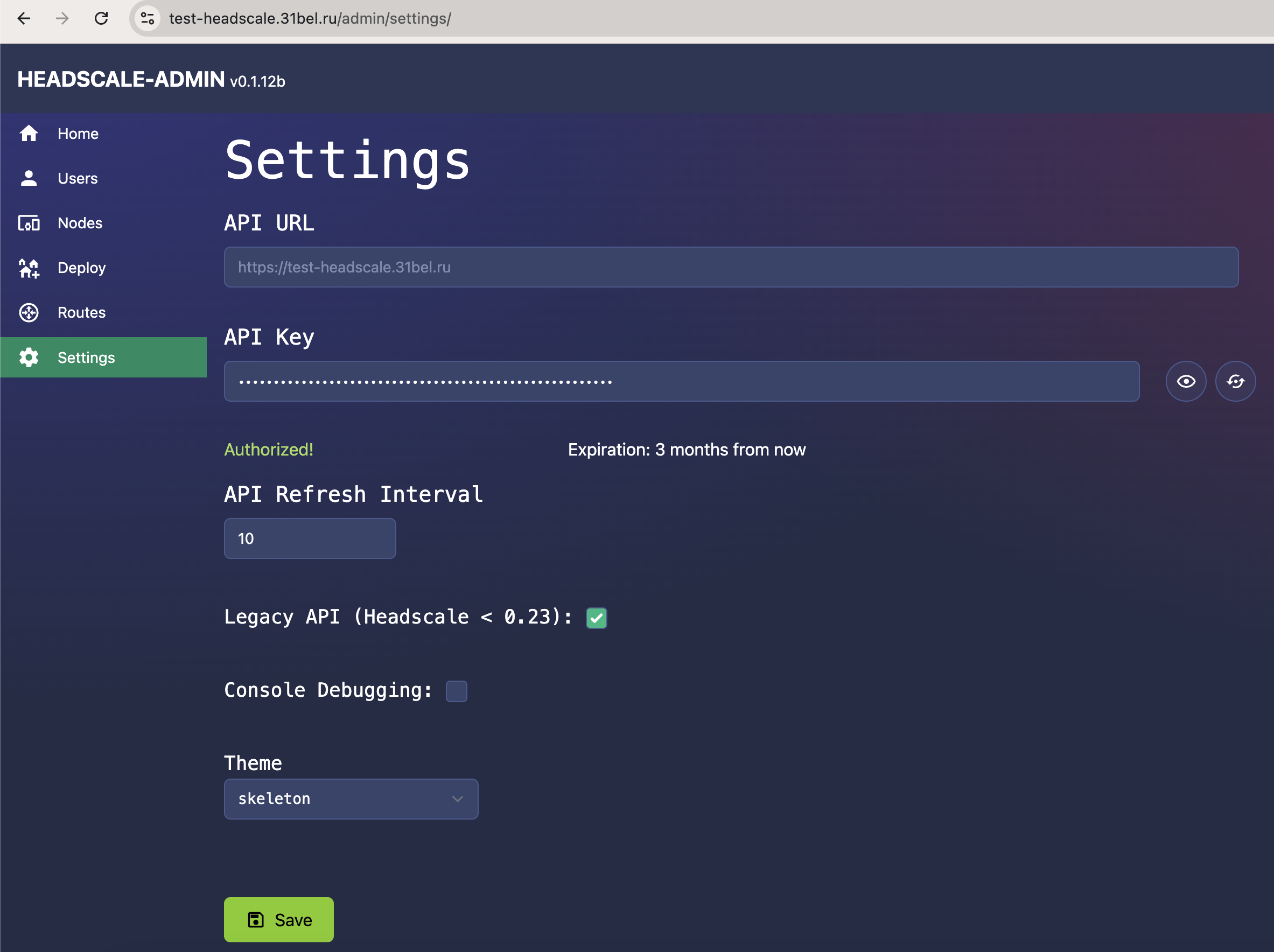Click the API Refresh Interval field
Viewport: 1274px width, 952px height.
[x=310, y=538]
